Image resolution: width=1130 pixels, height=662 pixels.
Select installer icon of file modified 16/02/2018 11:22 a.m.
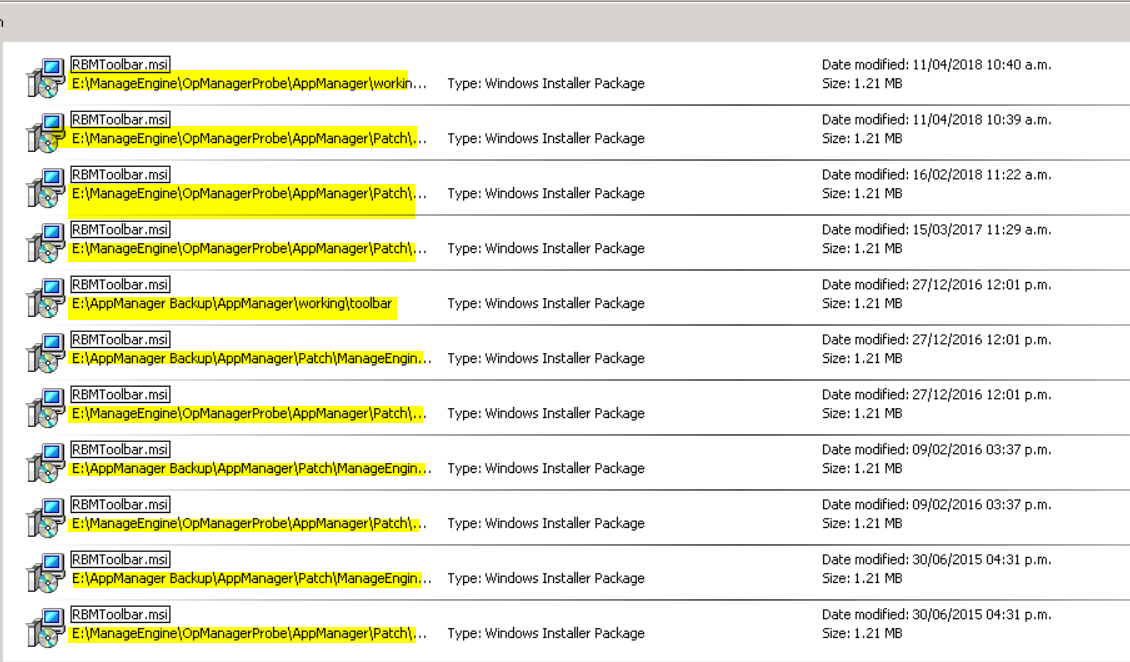point(45,187)
